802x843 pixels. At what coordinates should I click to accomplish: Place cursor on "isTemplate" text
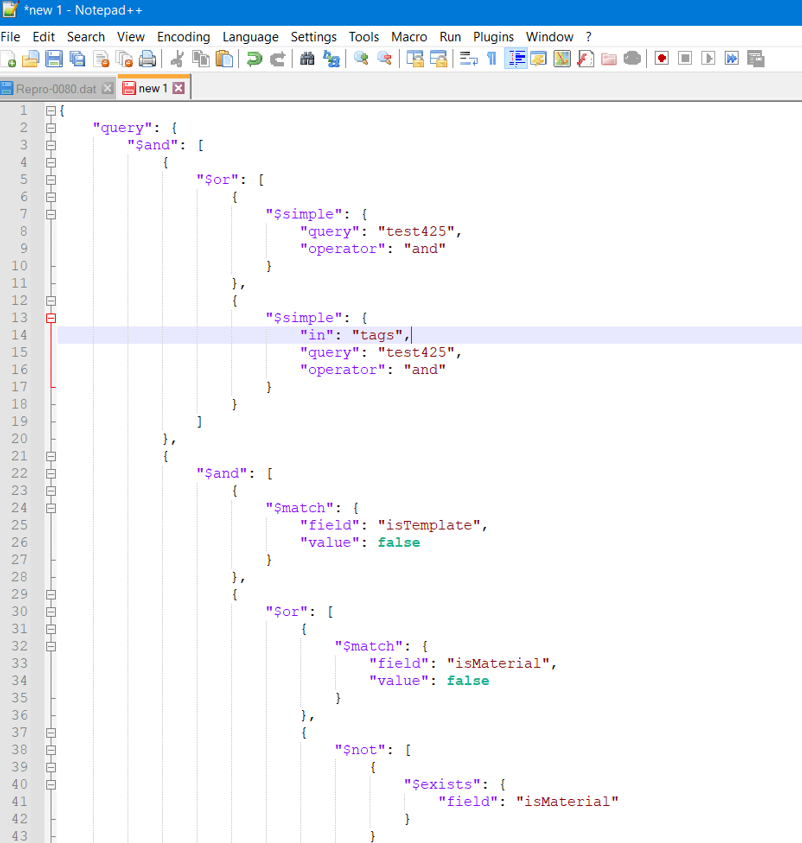430,525
